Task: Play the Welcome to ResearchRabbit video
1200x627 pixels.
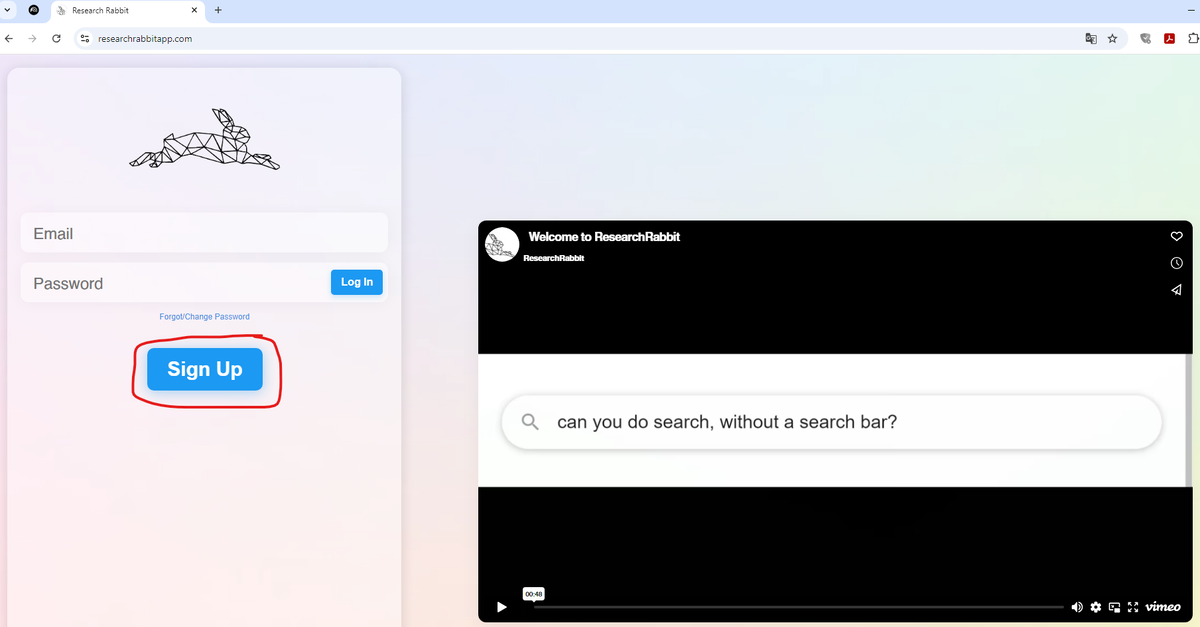Action: click(x=502, y=607)
